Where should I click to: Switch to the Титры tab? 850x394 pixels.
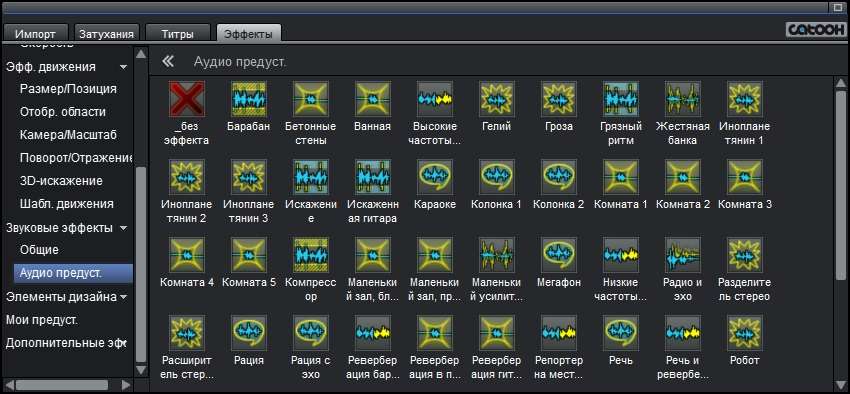[x=177, y=34]
